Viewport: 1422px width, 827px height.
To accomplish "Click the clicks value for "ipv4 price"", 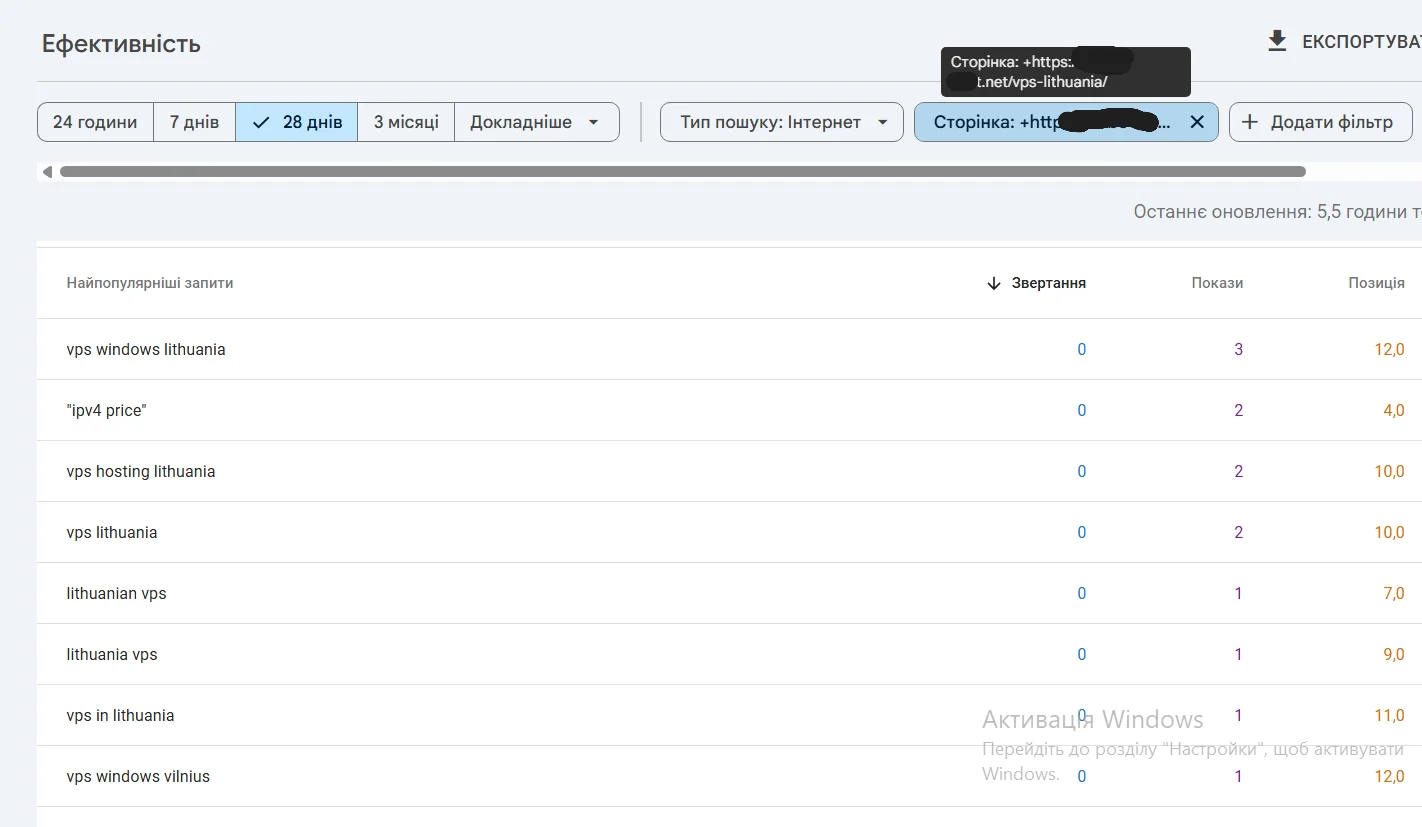I will click(1081, 410).
